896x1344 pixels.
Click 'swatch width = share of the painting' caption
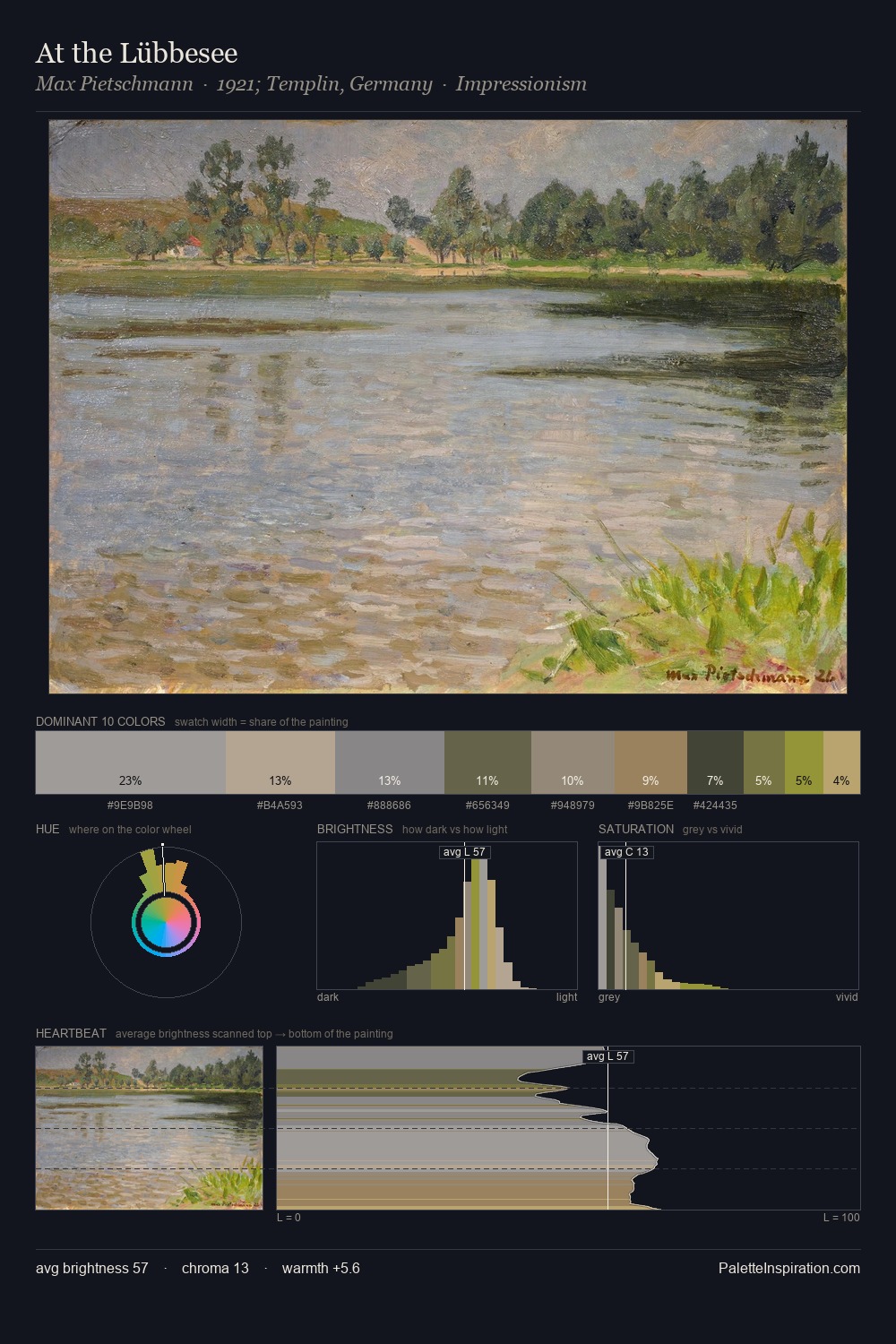click(x=262, y=722)
